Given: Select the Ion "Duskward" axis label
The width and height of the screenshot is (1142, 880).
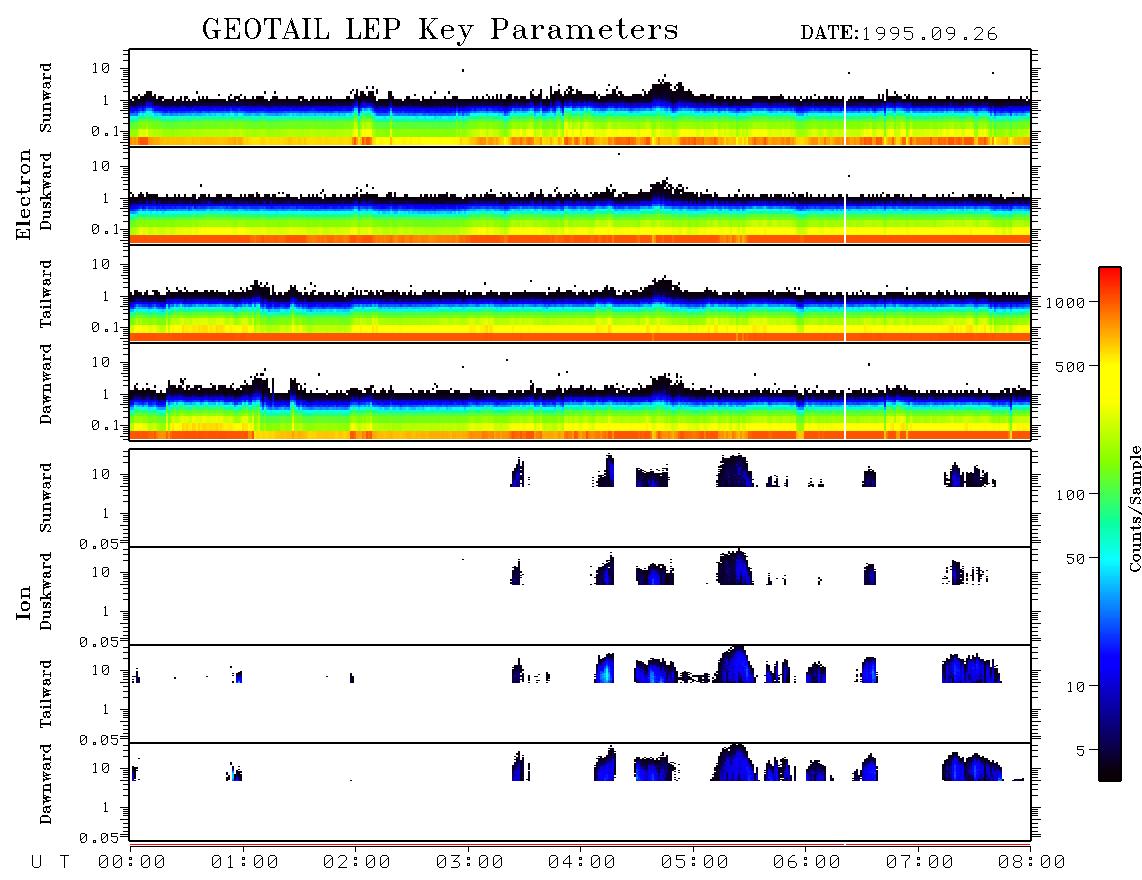Looking at the screenshot, I should point(45,591).
